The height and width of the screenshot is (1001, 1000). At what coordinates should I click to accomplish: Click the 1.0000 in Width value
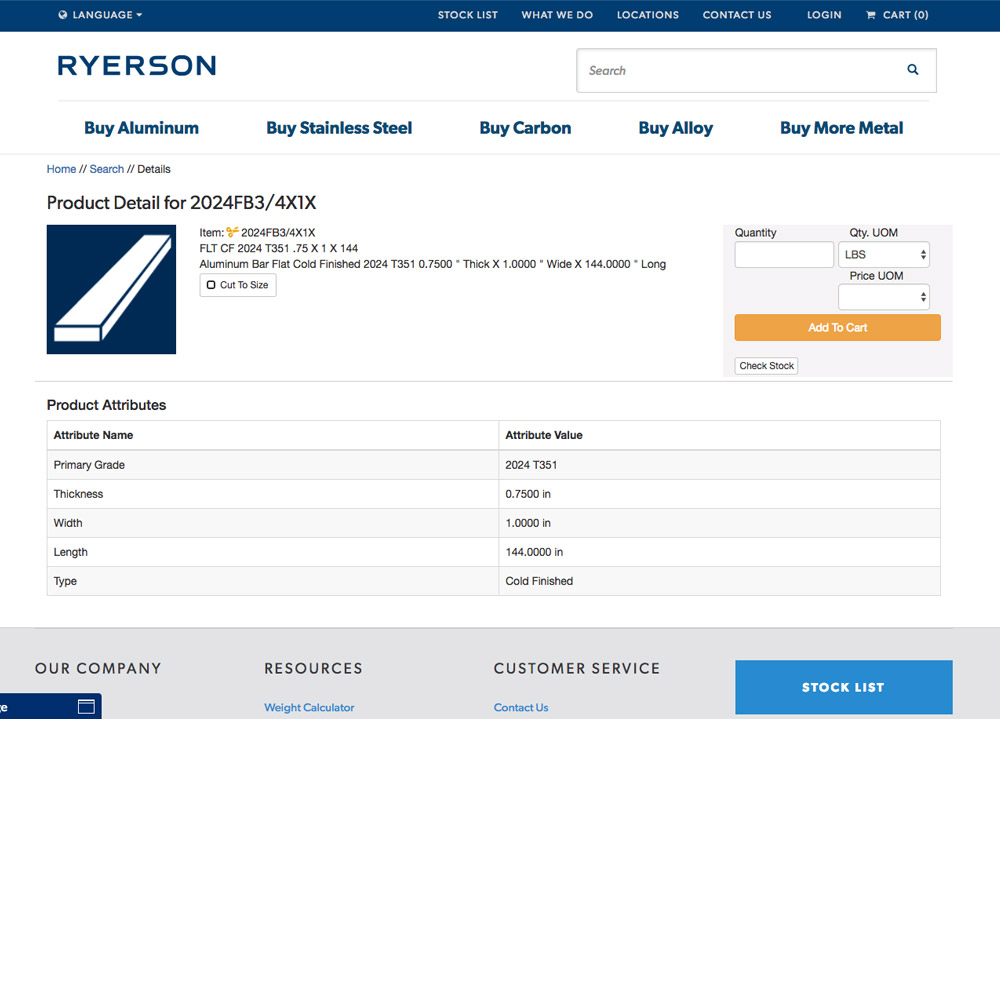(x=527, y=523)
